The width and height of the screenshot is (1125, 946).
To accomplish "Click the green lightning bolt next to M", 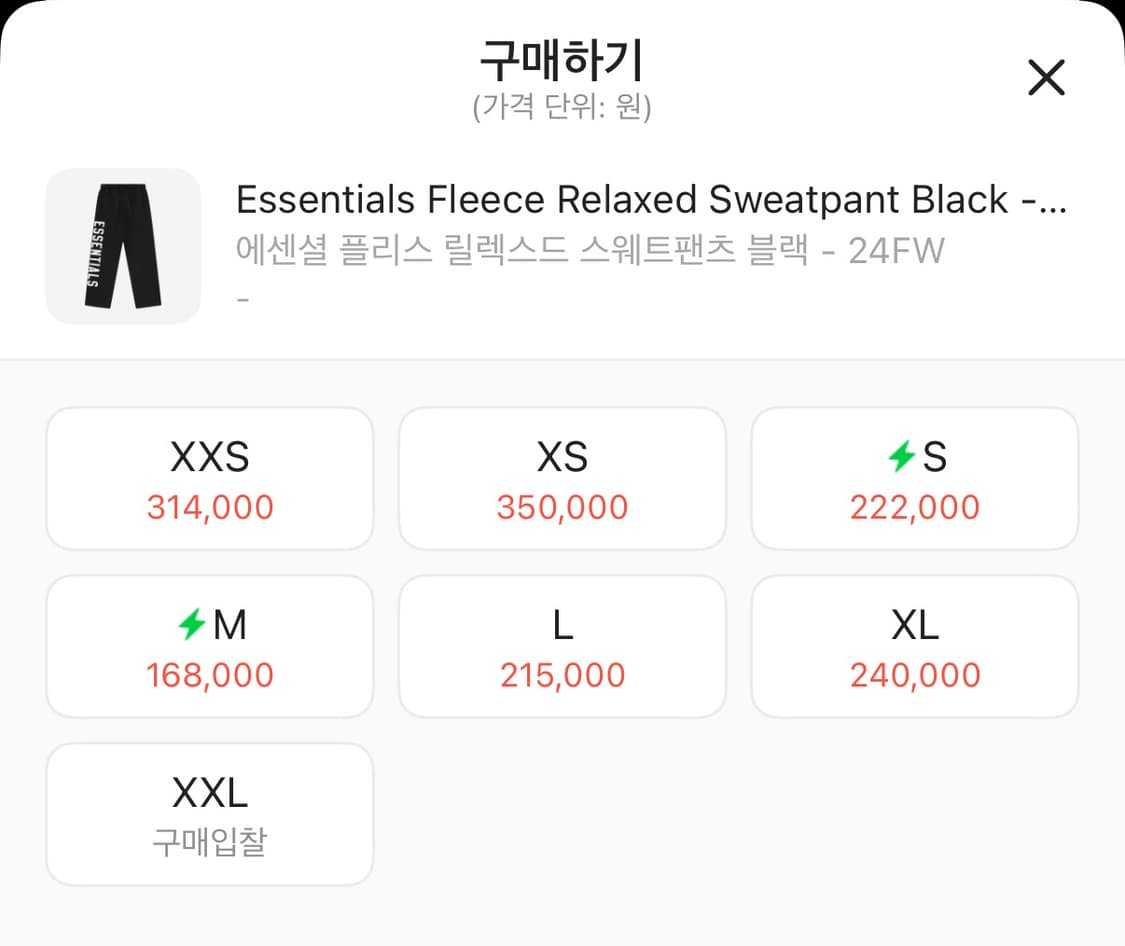I will pos(191,625).
